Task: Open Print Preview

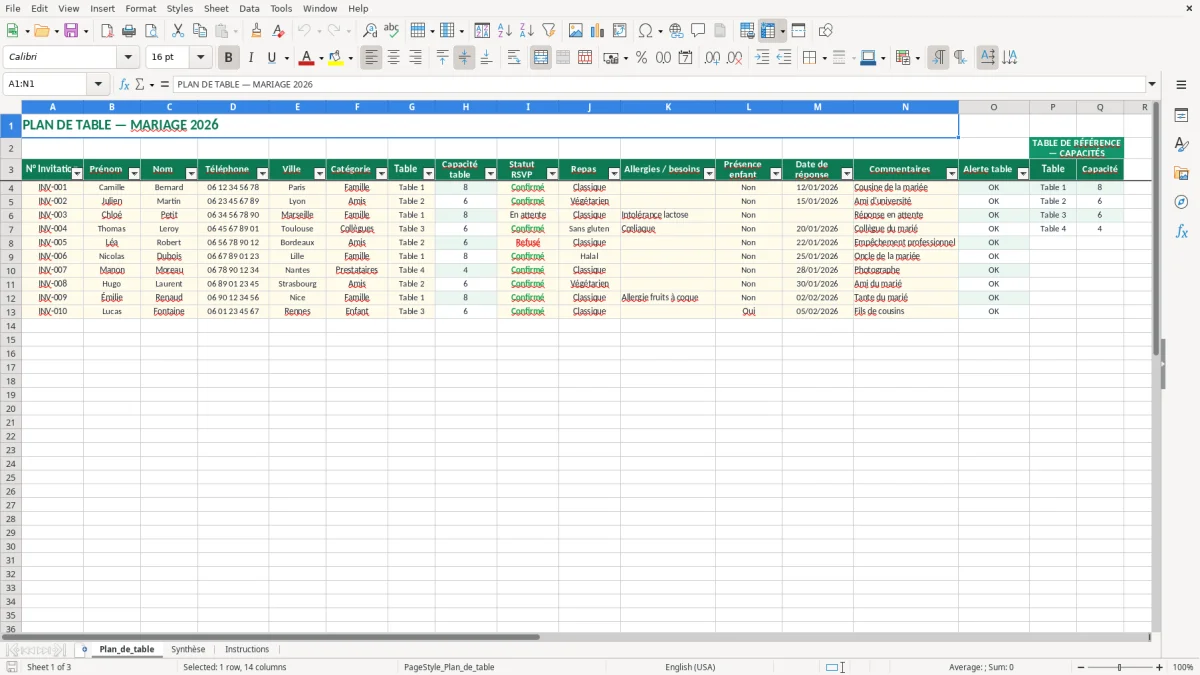Action: point(151,31)
